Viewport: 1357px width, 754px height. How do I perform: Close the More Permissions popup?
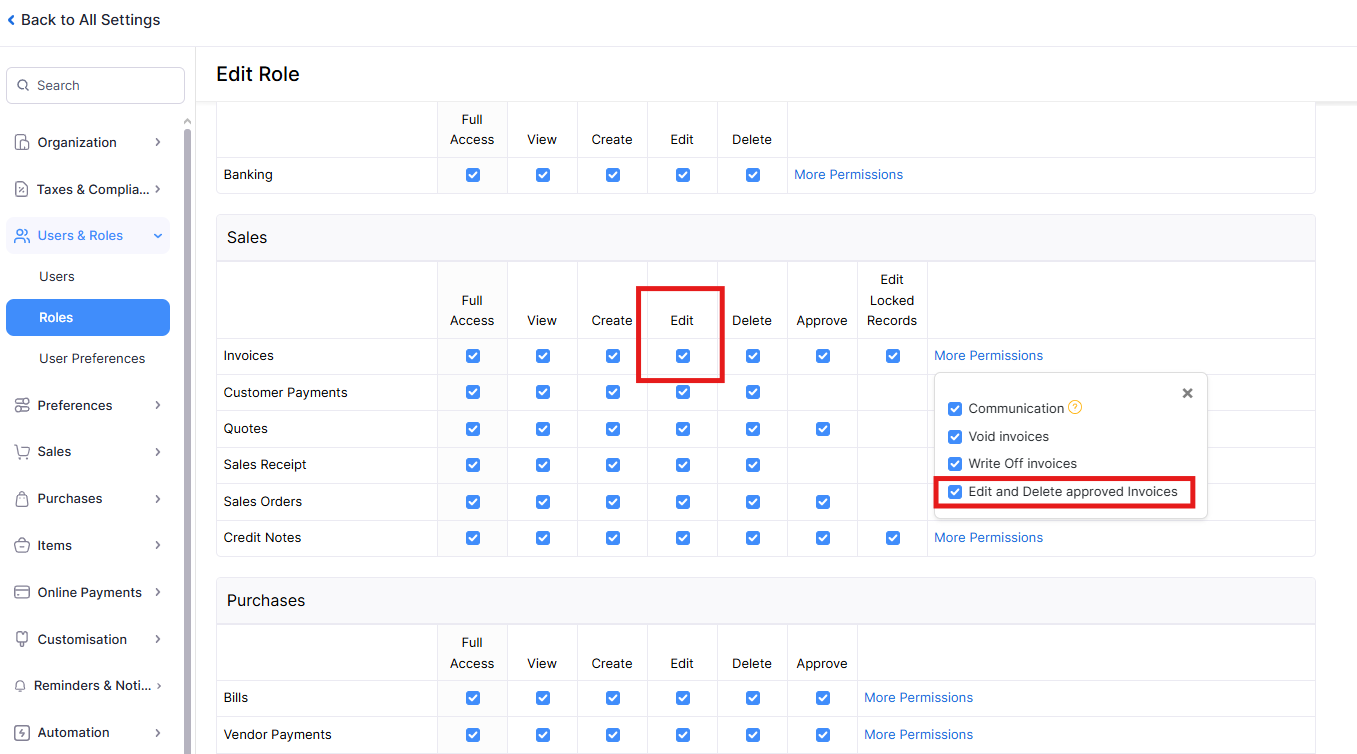[x=1187, y=393]
